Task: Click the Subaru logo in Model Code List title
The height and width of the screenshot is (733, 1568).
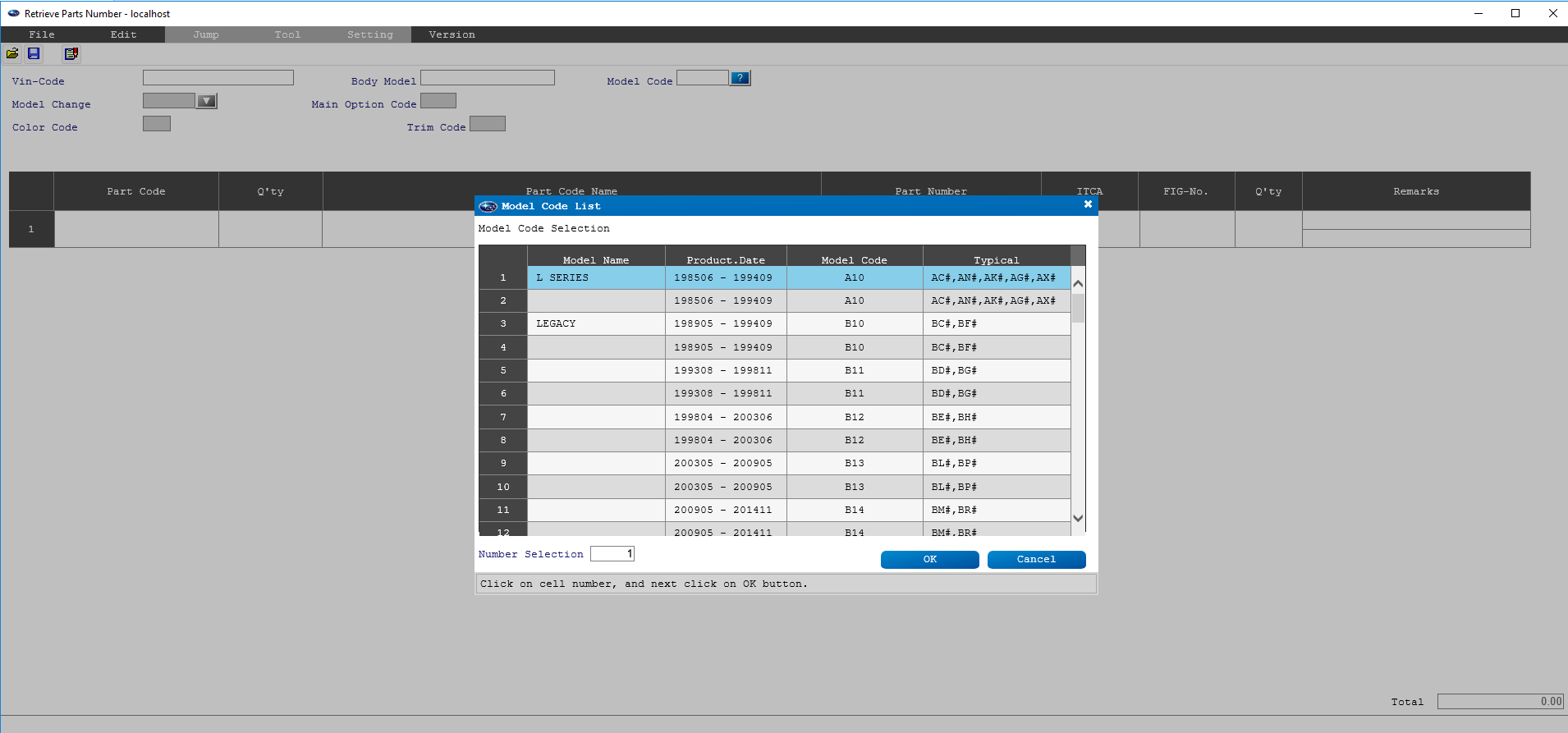Action: click(488, 206)
